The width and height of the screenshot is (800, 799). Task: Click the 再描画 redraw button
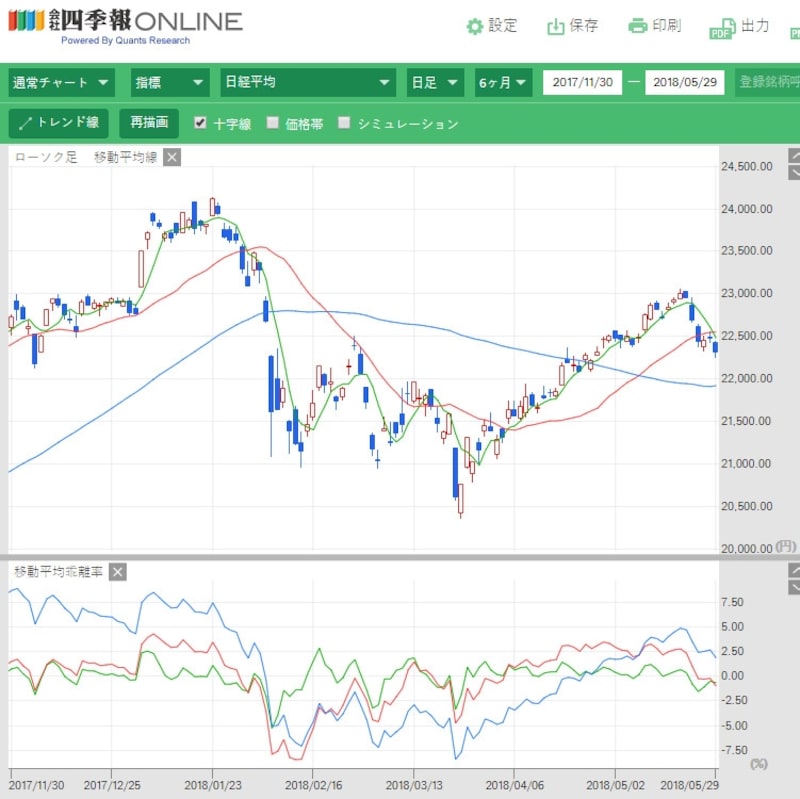tap(149, 123)
